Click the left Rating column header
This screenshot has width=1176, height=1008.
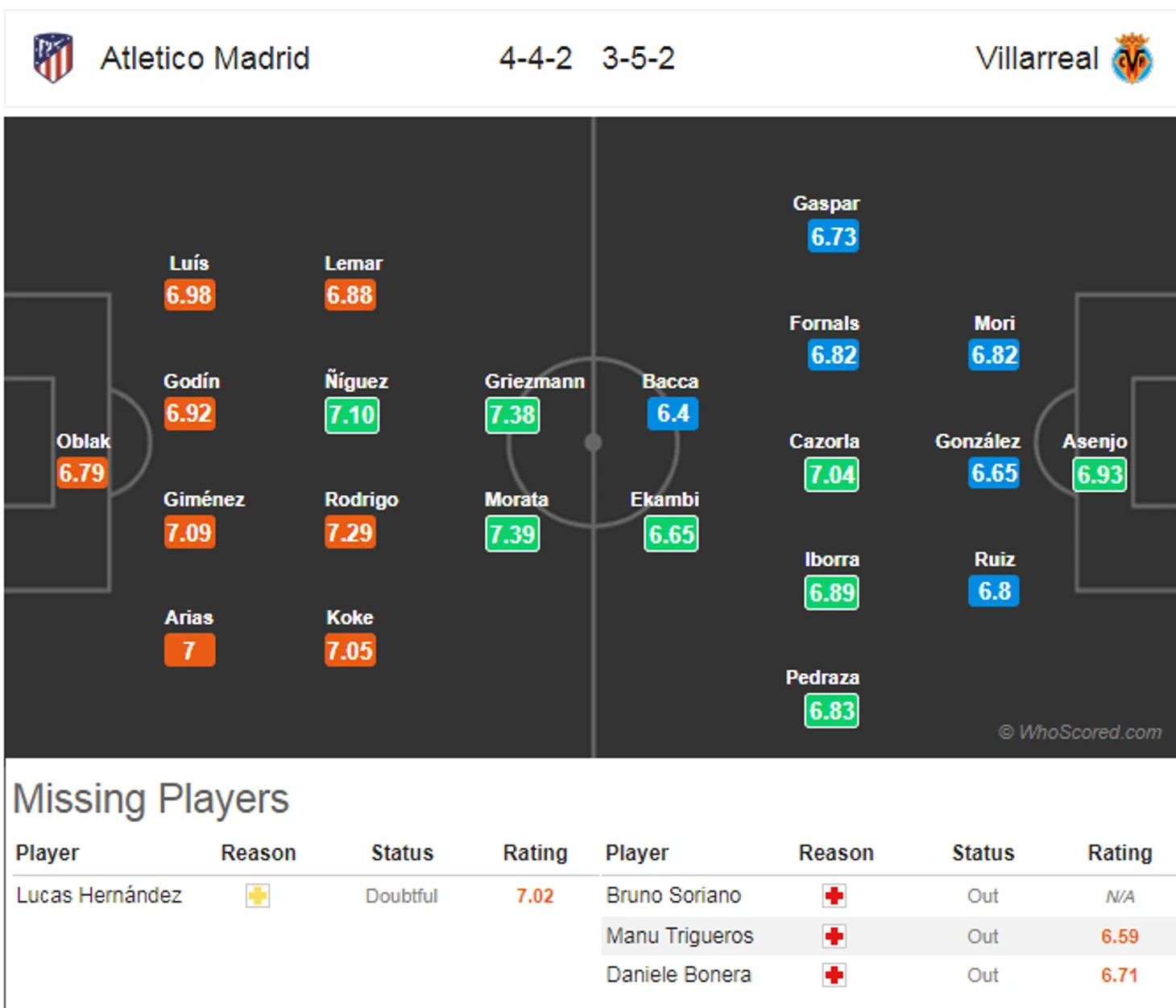pyautogui.click(x=535, y=853)
